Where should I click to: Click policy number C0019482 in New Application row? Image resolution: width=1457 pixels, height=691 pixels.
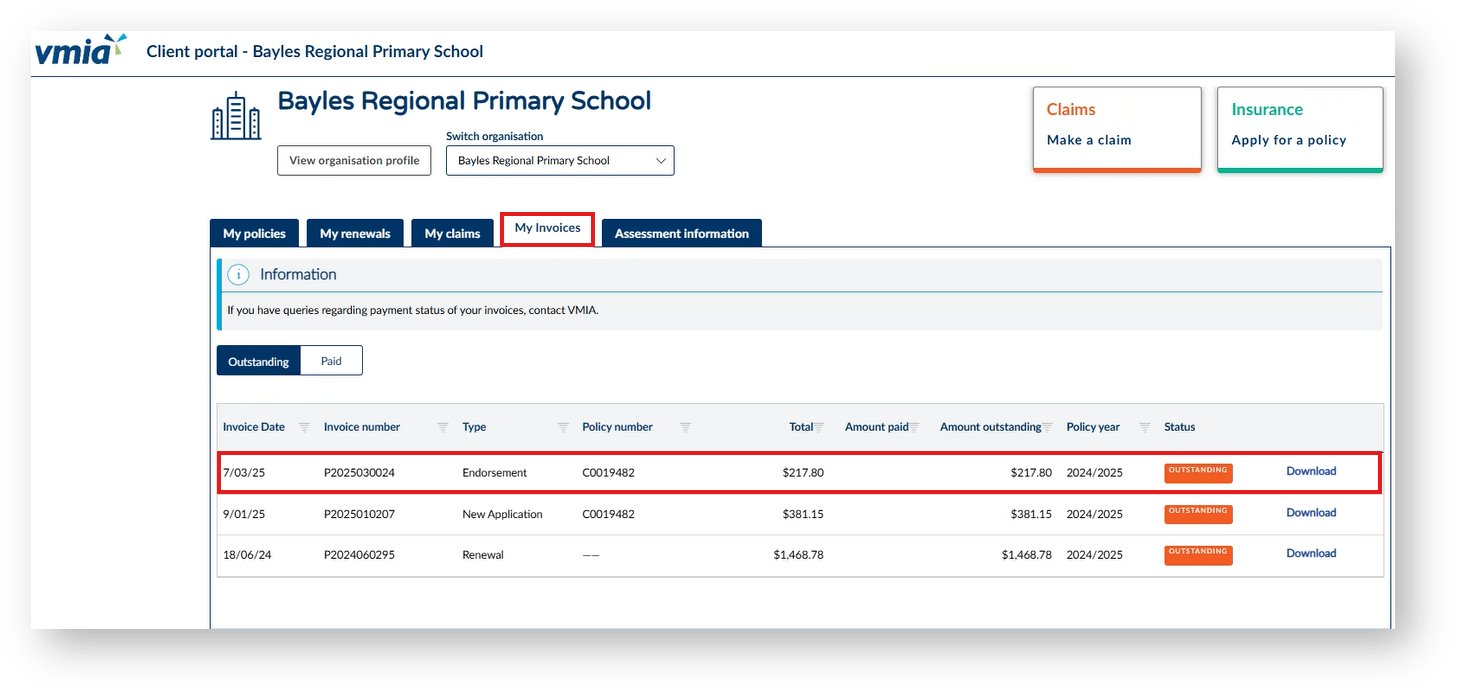coord(608,515)
